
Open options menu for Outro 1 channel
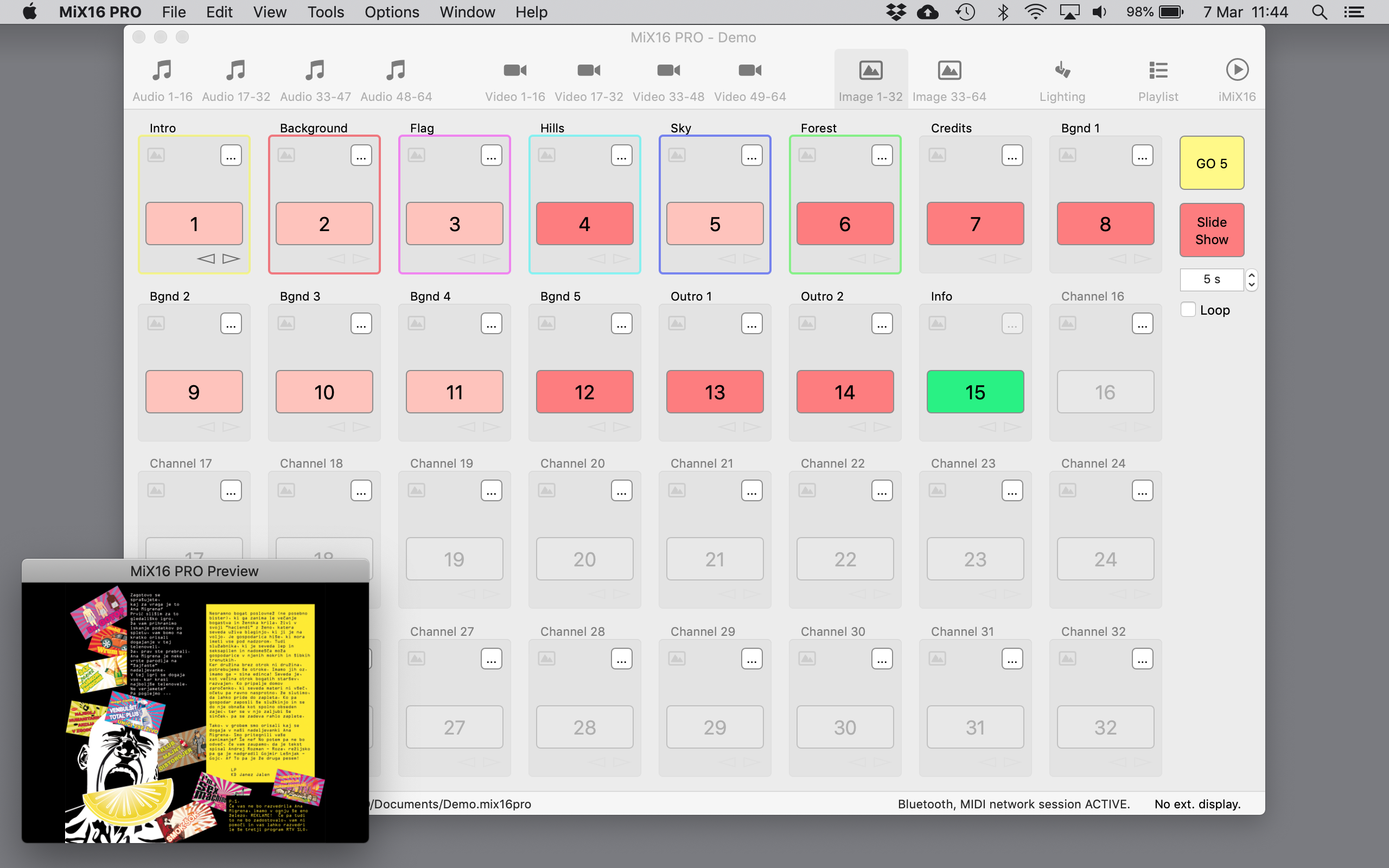coord(751,324)
